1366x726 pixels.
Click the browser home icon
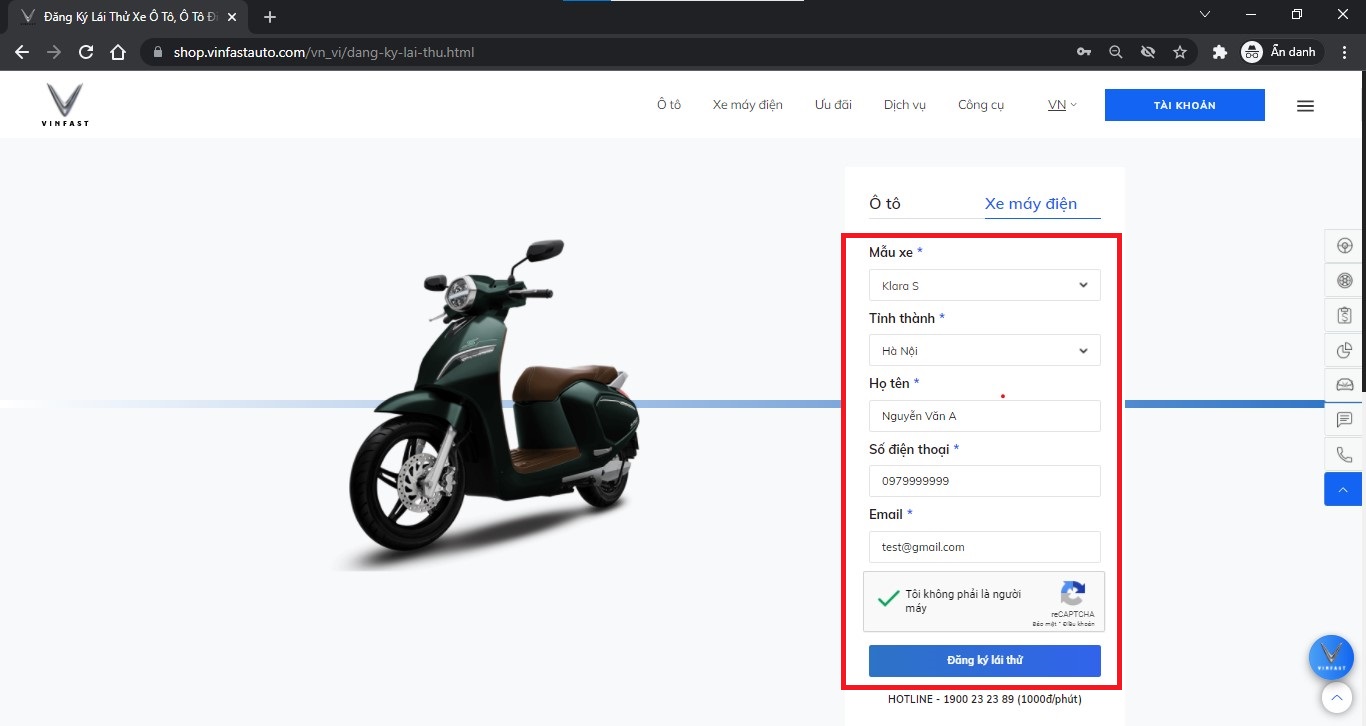118,52
